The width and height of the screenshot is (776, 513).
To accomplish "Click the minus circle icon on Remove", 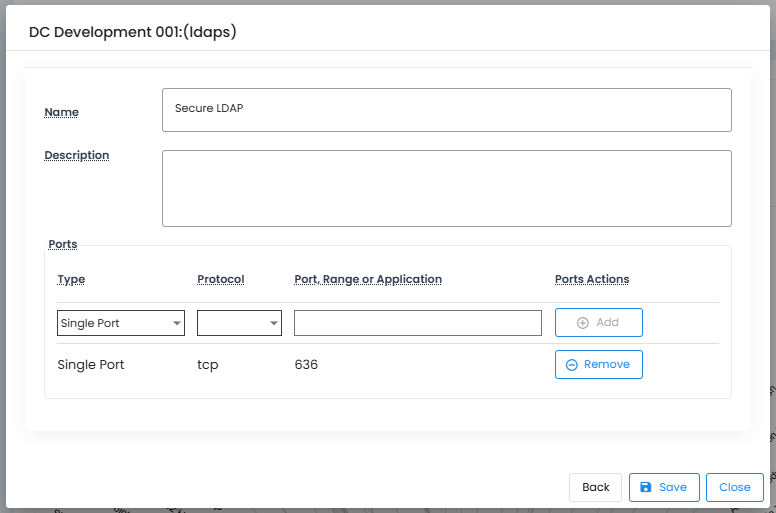I will (572, 365).
